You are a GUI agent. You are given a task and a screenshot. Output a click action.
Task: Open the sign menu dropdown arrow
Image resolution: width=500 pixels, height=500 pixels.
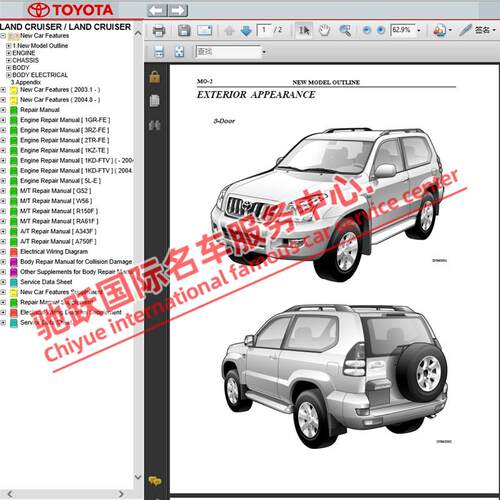(x=494, y=30)
